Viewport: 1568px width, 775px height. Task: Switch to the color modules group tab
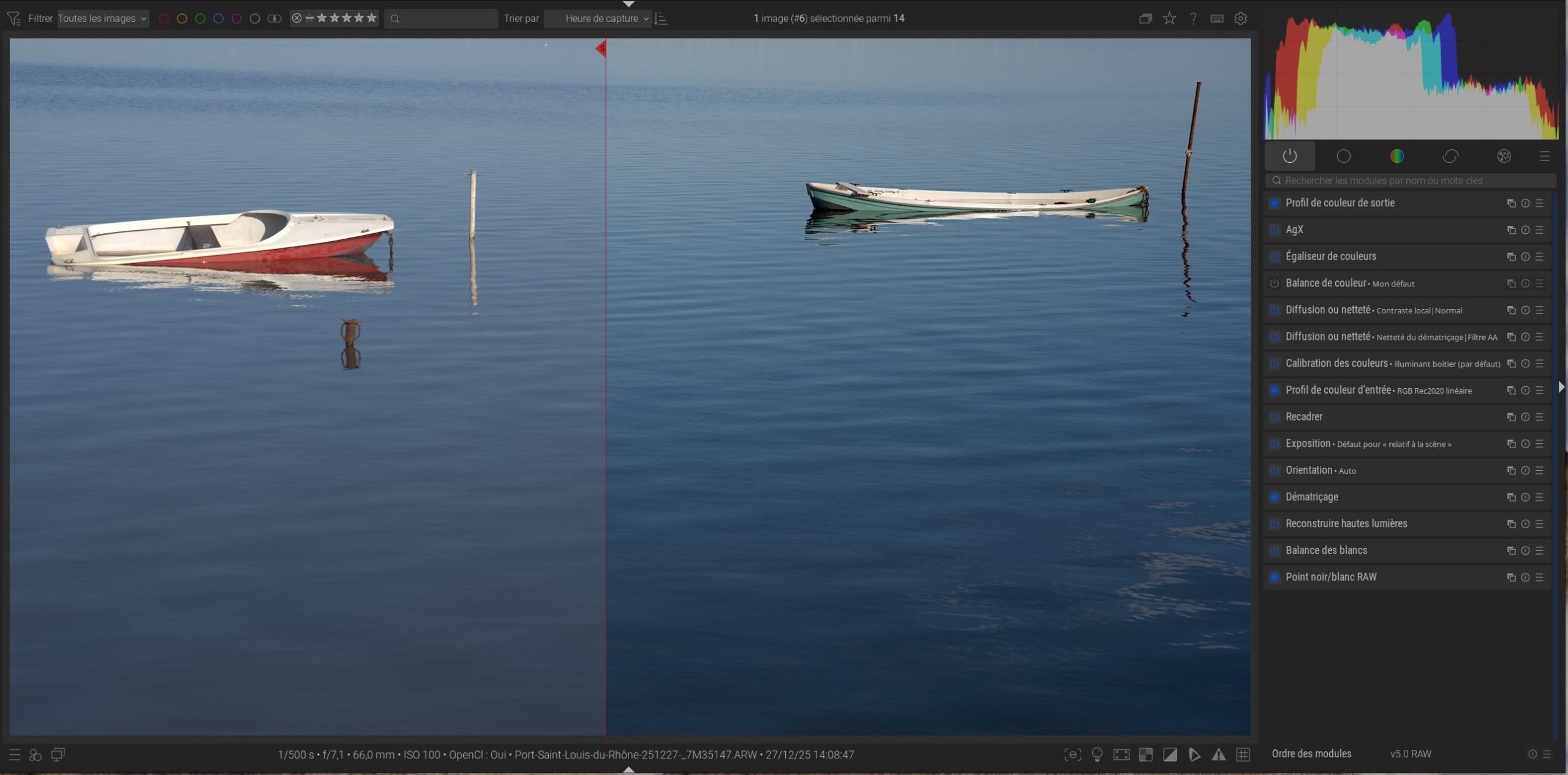click(1396, 156)
